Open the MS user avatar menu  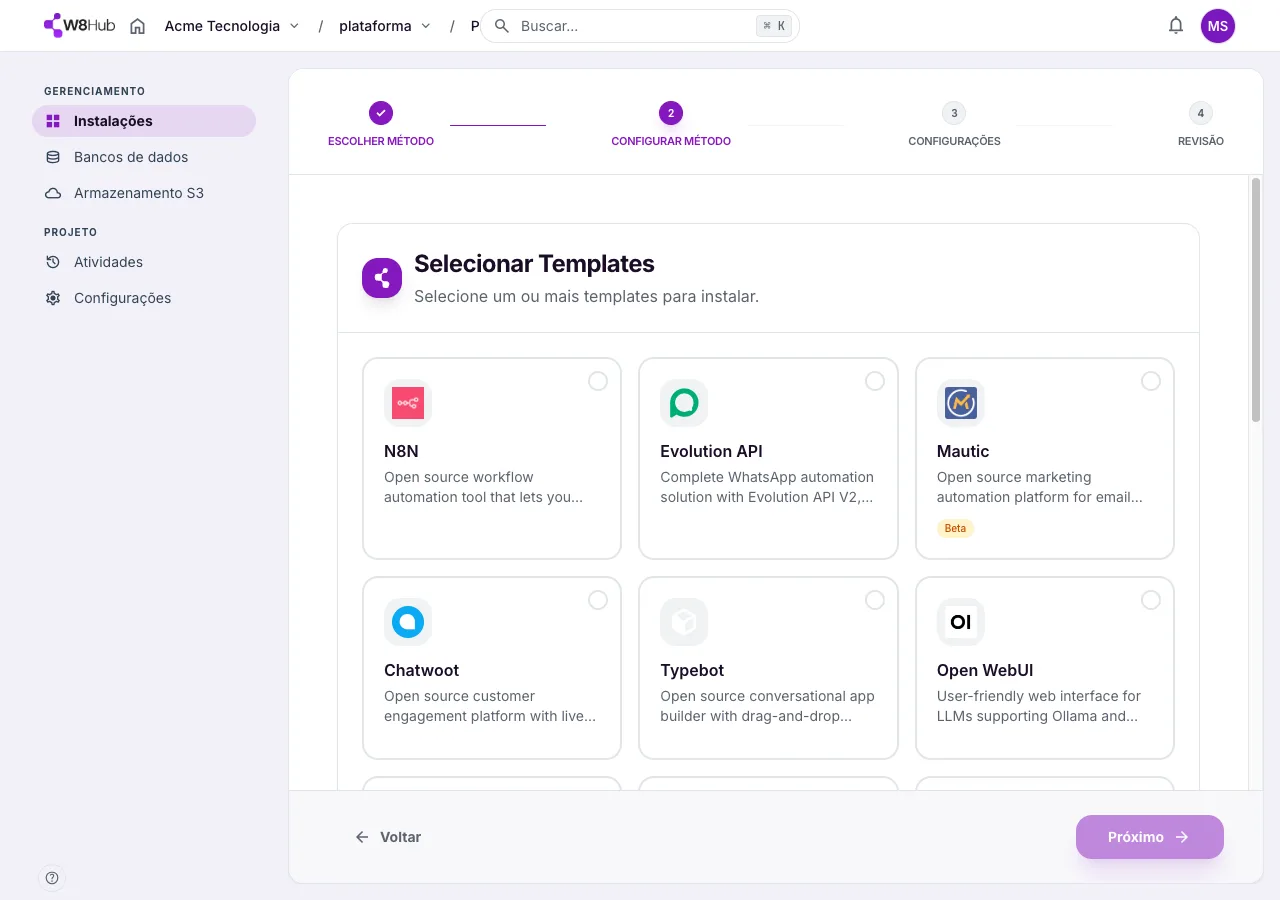(x=1218, y=26)
